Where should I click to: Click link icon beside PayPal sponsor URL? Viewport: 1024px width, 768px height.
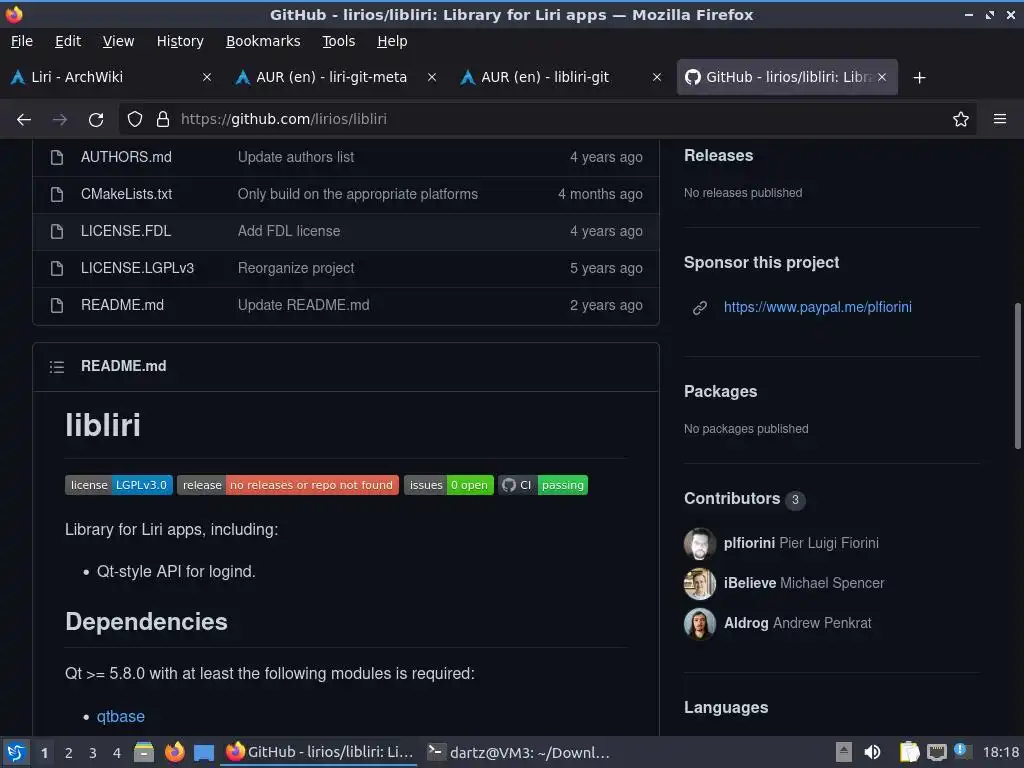point(699,308)
